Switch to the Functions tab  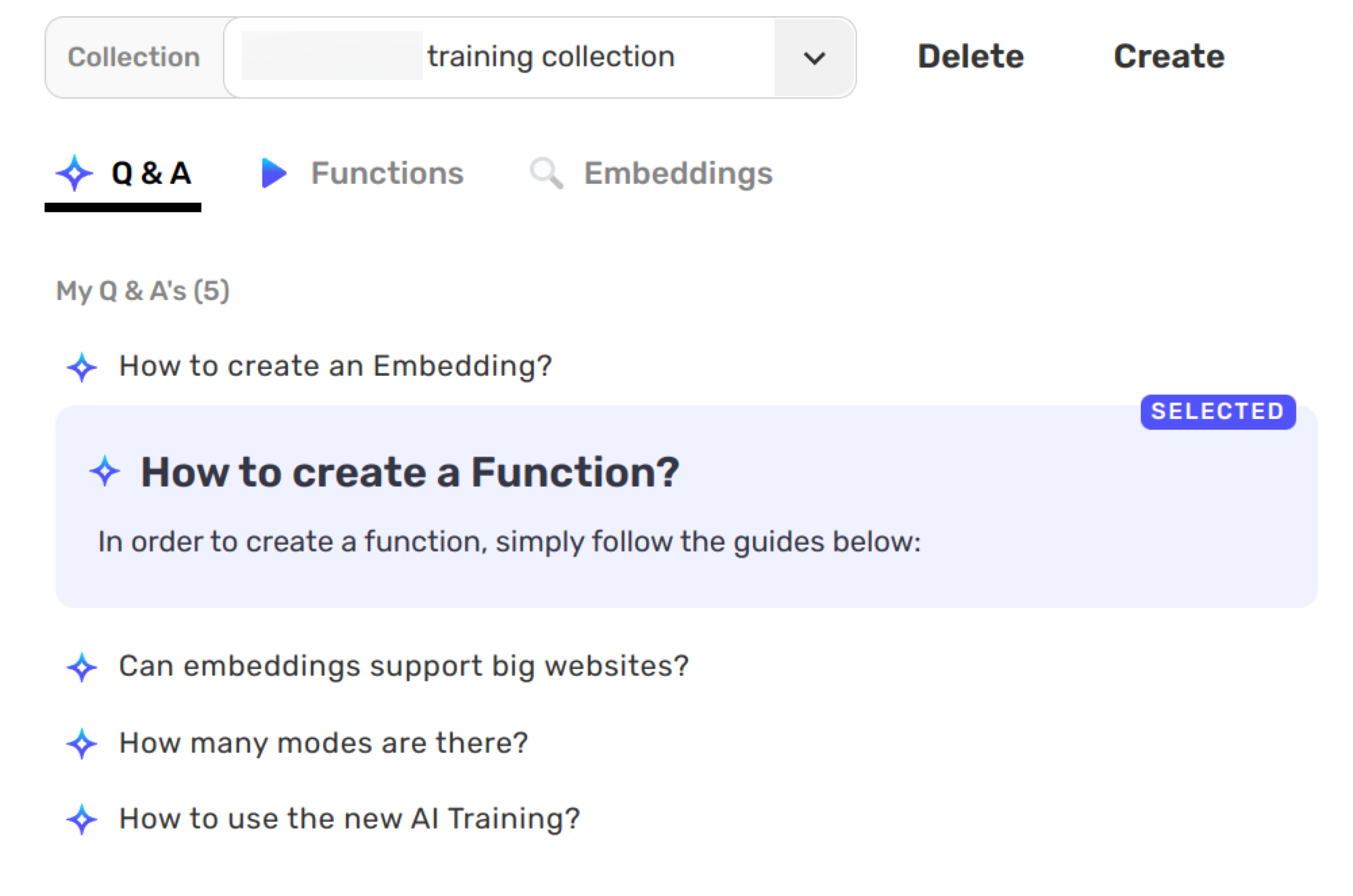387,174
